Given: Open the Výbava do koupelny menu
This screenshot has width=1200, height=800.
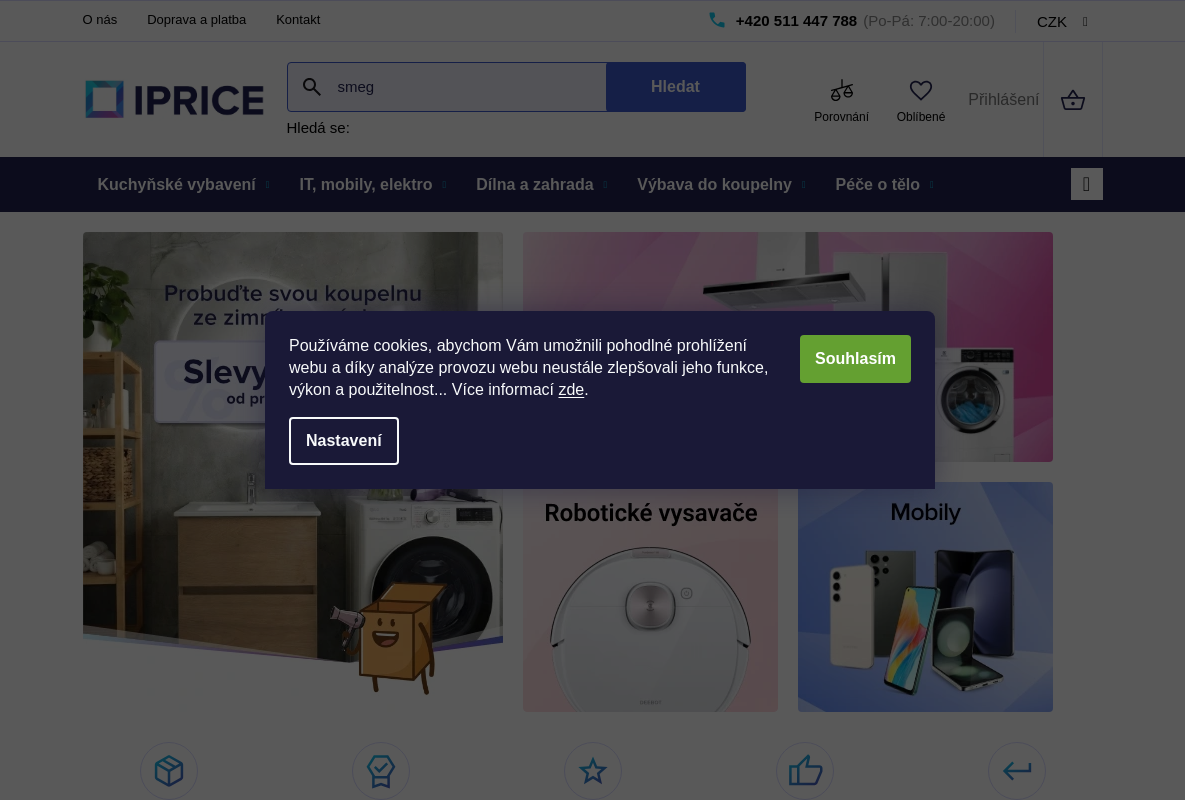Looking at the screenshot, I should coord(714,184).
